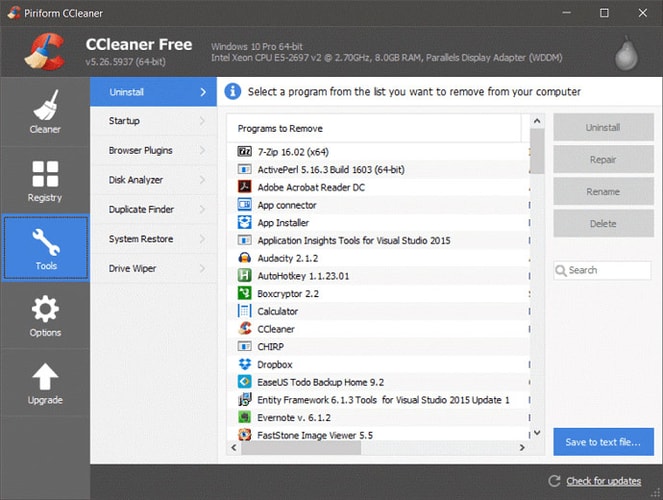Click the refresh icon beside Check for updates
Image resolution: width=663 pixels, height=500 pixels.
555,482
